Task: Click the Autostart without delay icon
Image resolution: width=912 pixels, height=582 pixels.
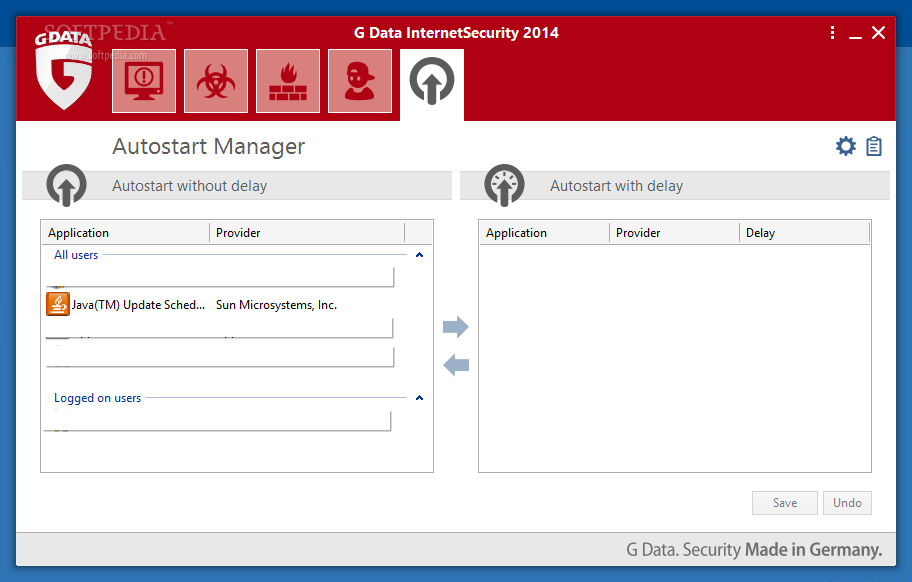Action: [x=66, y=185]
